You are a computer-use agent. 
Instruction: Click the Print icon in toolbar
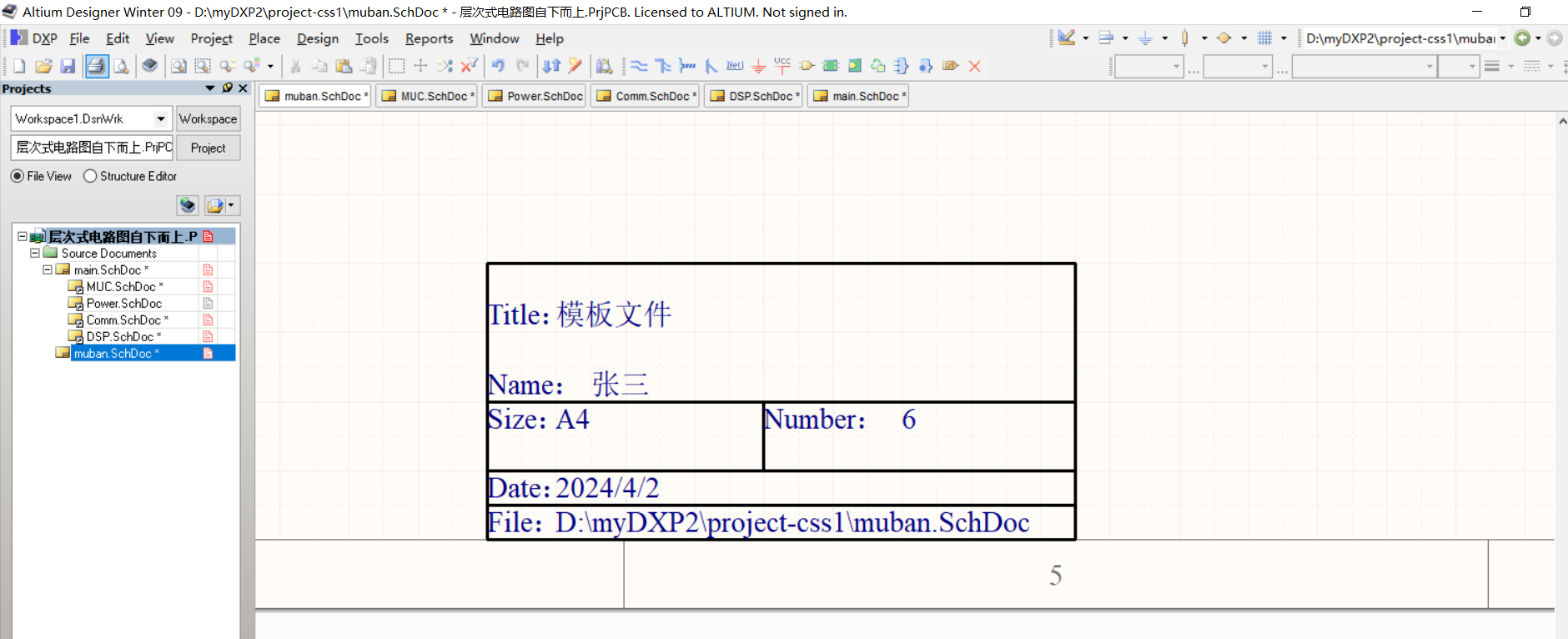point(97,66)
